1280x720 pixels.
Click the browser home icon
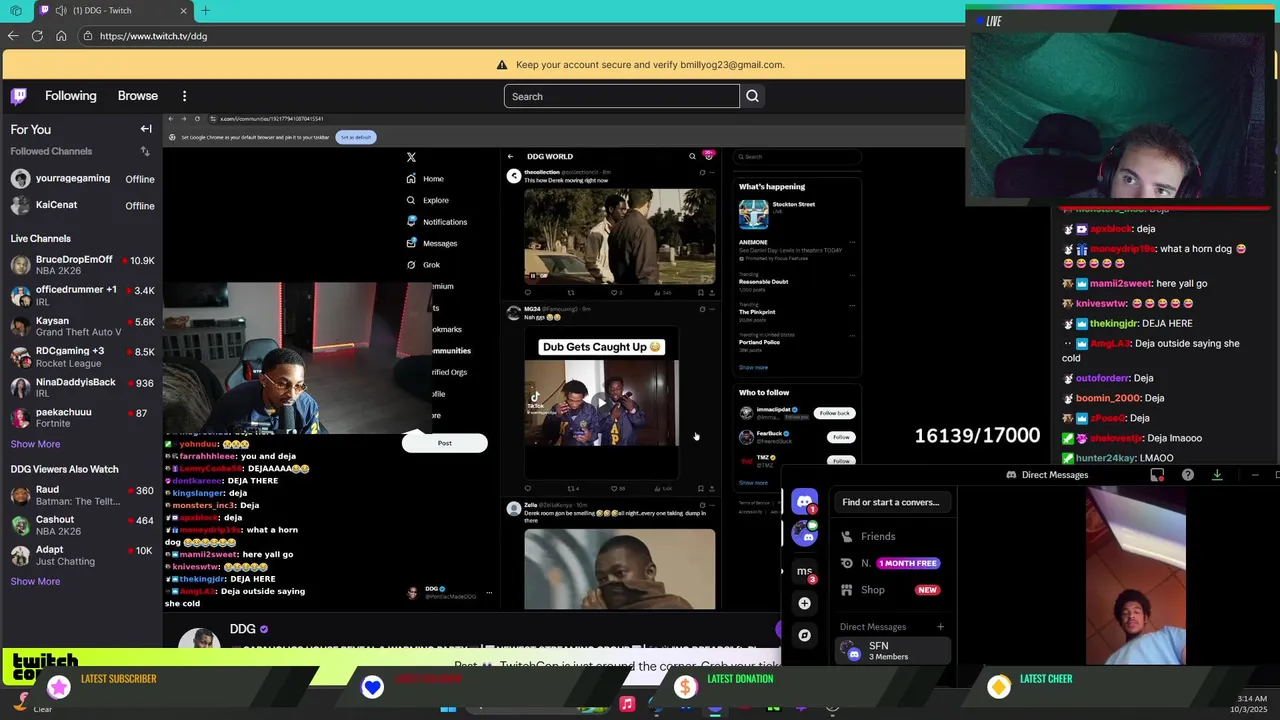click(x=61, y=36)
